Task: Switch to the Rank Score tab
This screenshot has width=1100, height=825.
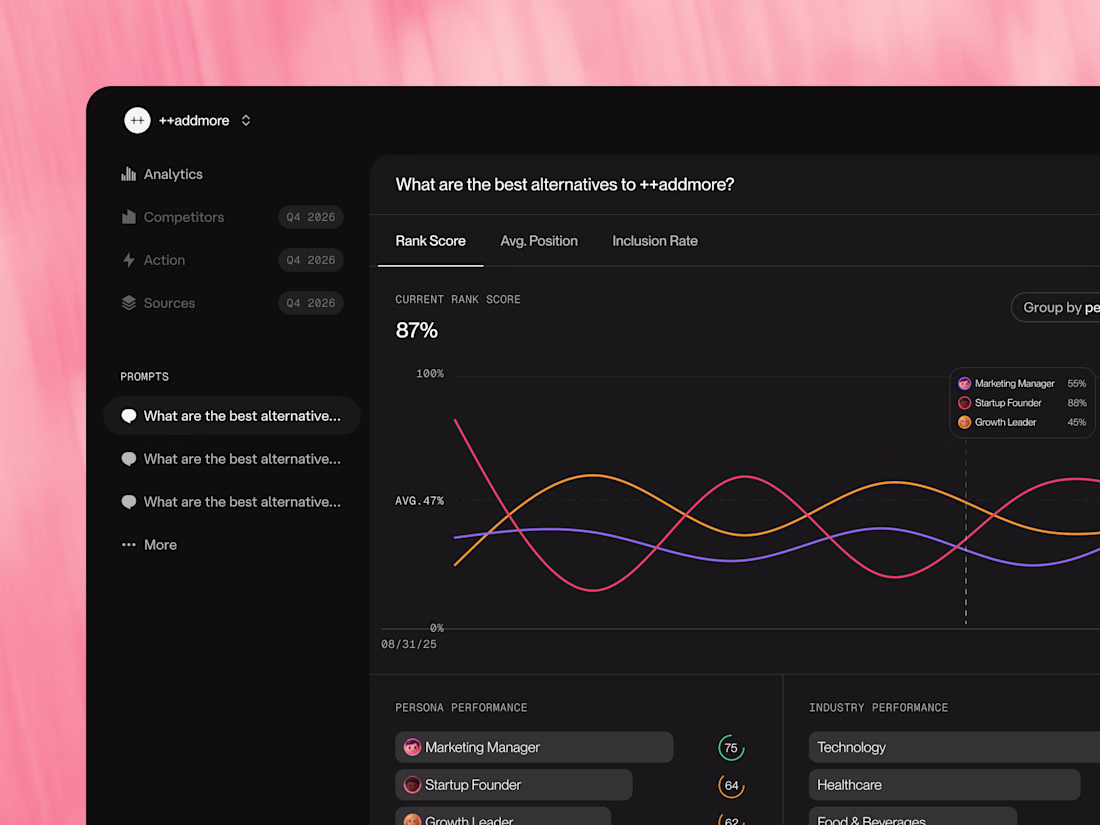Action: [x=430, y=241]
